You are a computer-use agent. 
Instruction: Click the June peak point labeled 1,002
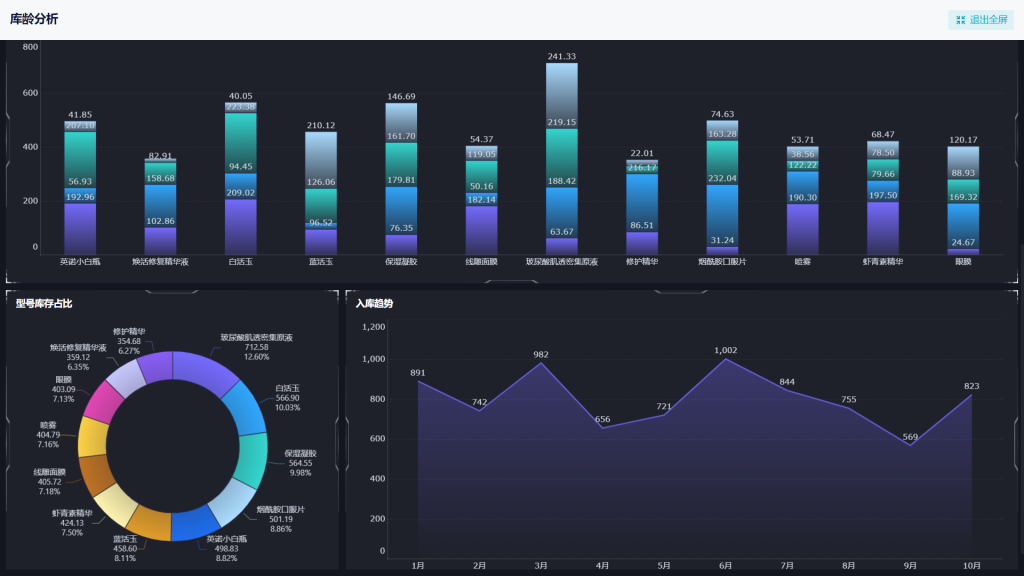click(726, 359)
